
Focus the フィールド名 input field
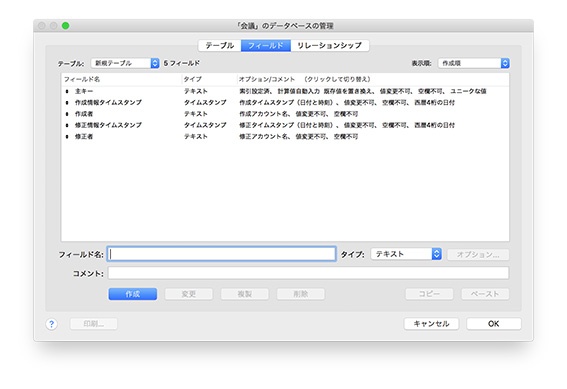click(222, 254)
